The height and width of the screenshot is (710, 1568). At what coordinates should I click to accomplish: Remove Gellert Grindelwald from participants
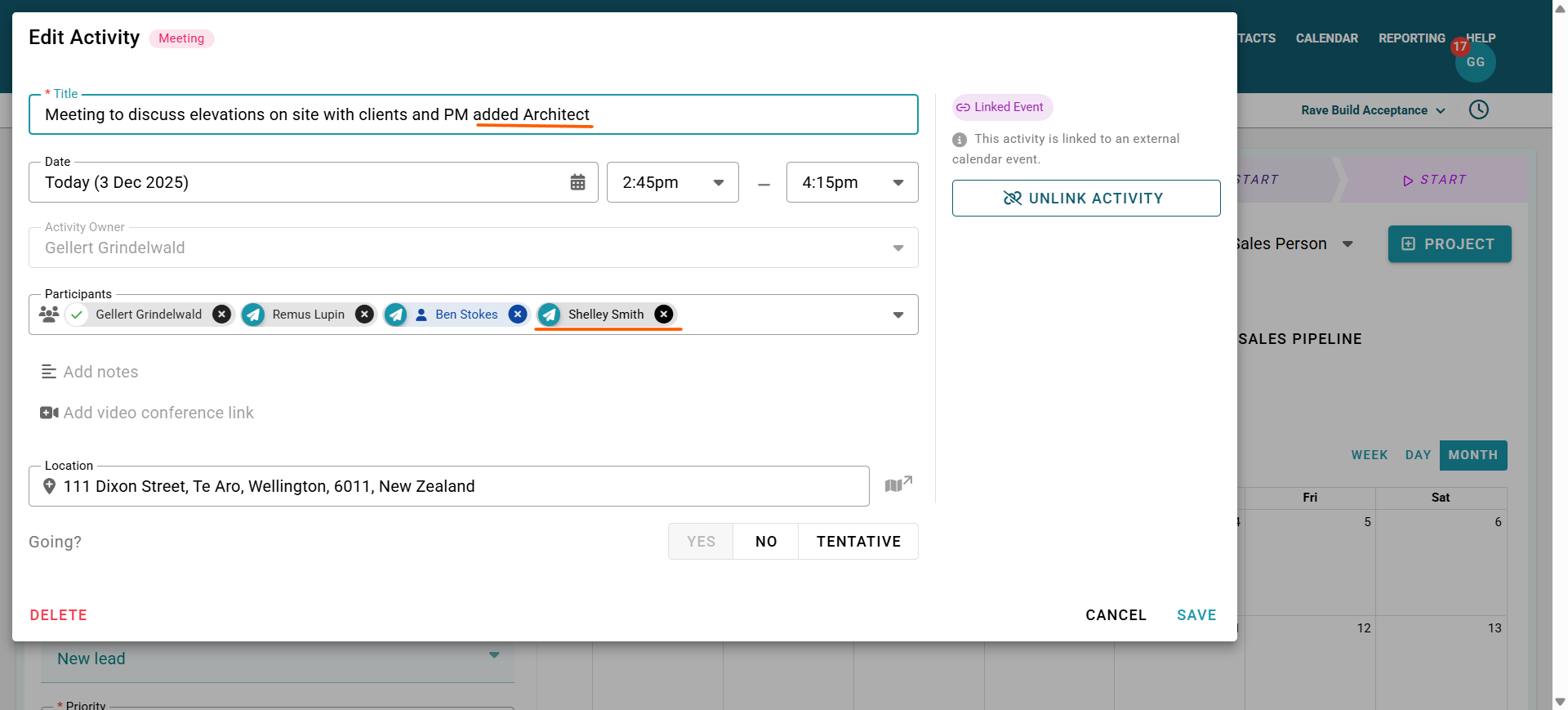click(x=221, y=315)
